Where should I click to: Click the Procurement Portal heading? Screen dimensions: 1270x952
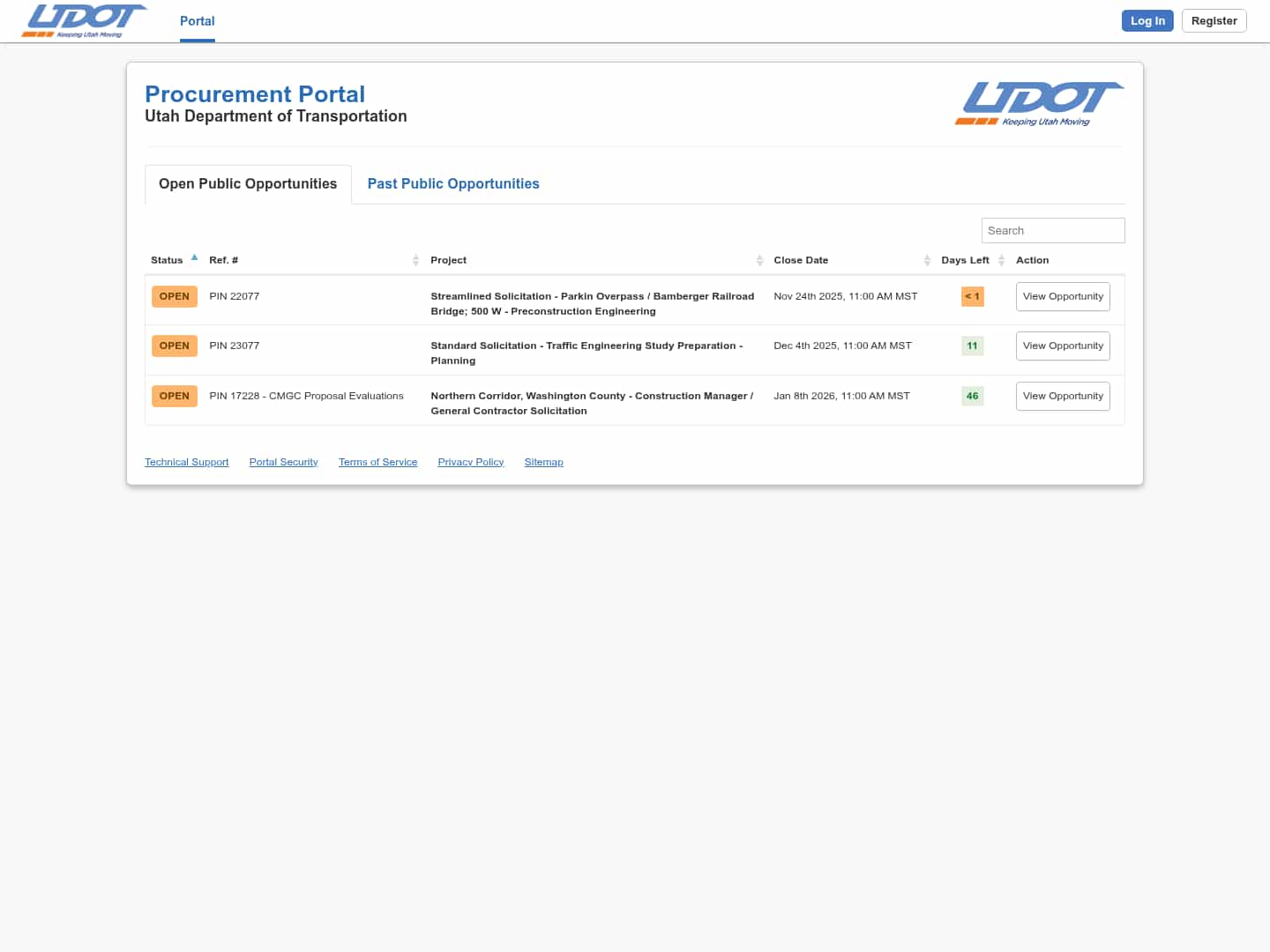[255, 93]
